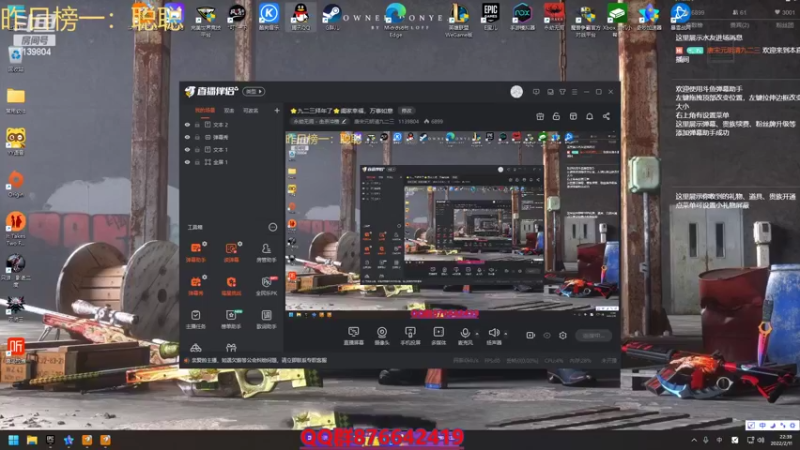Screen dimensions: 800x450
Task: Expand the speaker options arrow
Action: [x=506, y=334]
